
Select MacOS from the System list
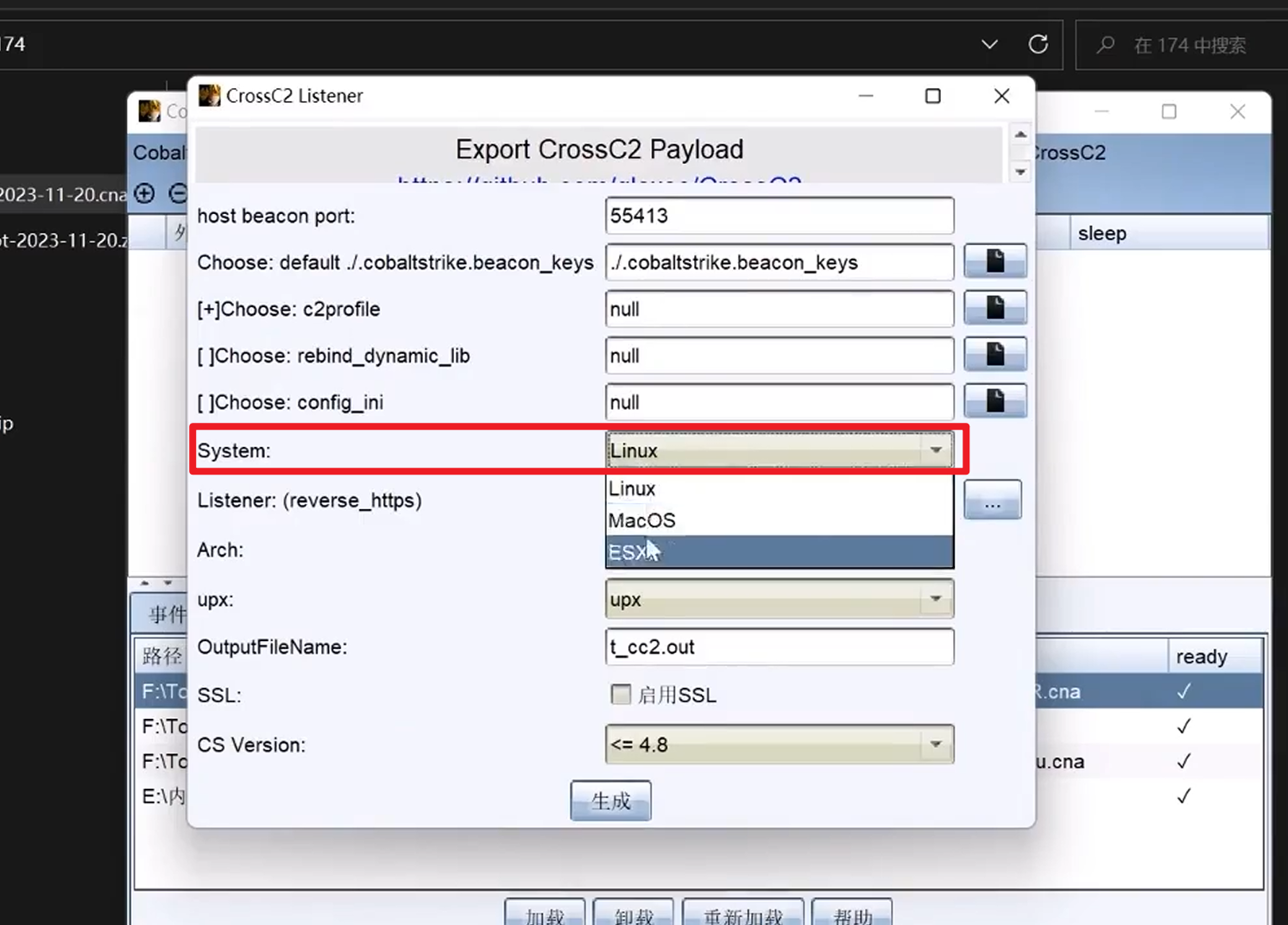coord(780,520)
